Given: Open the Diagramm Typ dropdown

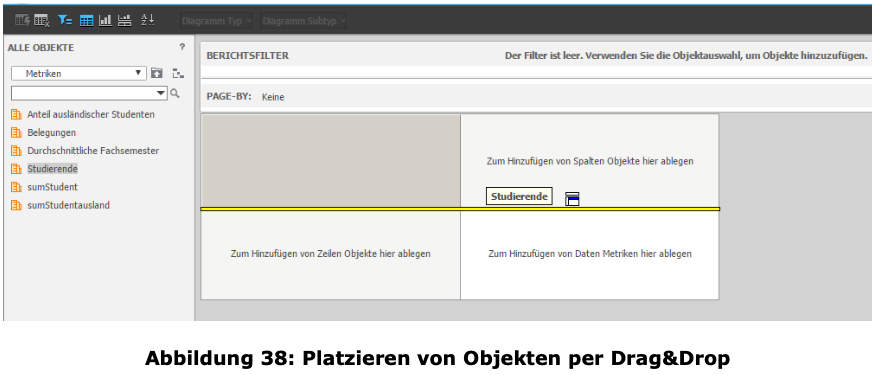Looking at the screenshot, I should tap(216, 21).
